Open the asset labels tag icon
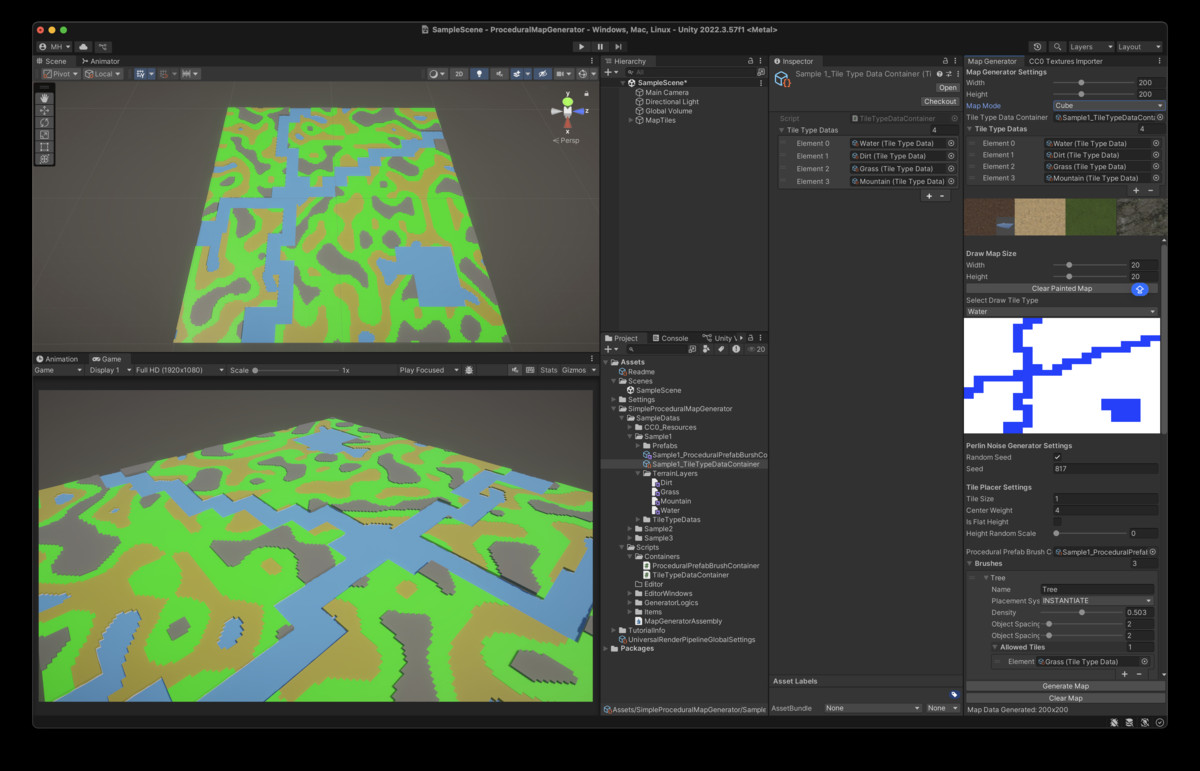 (x=954, y=694)
